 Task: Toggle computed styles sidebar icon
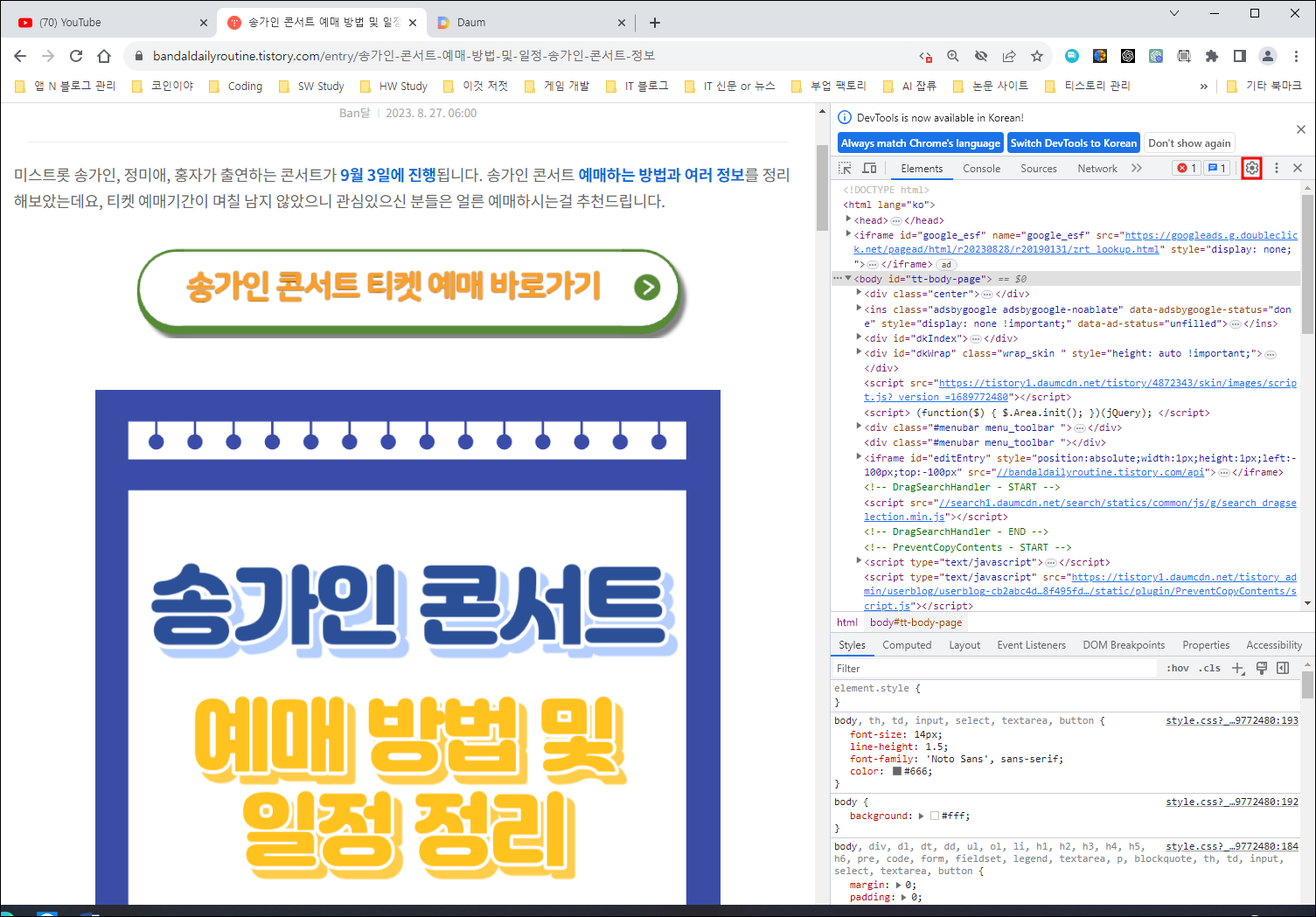(1283, 668)
